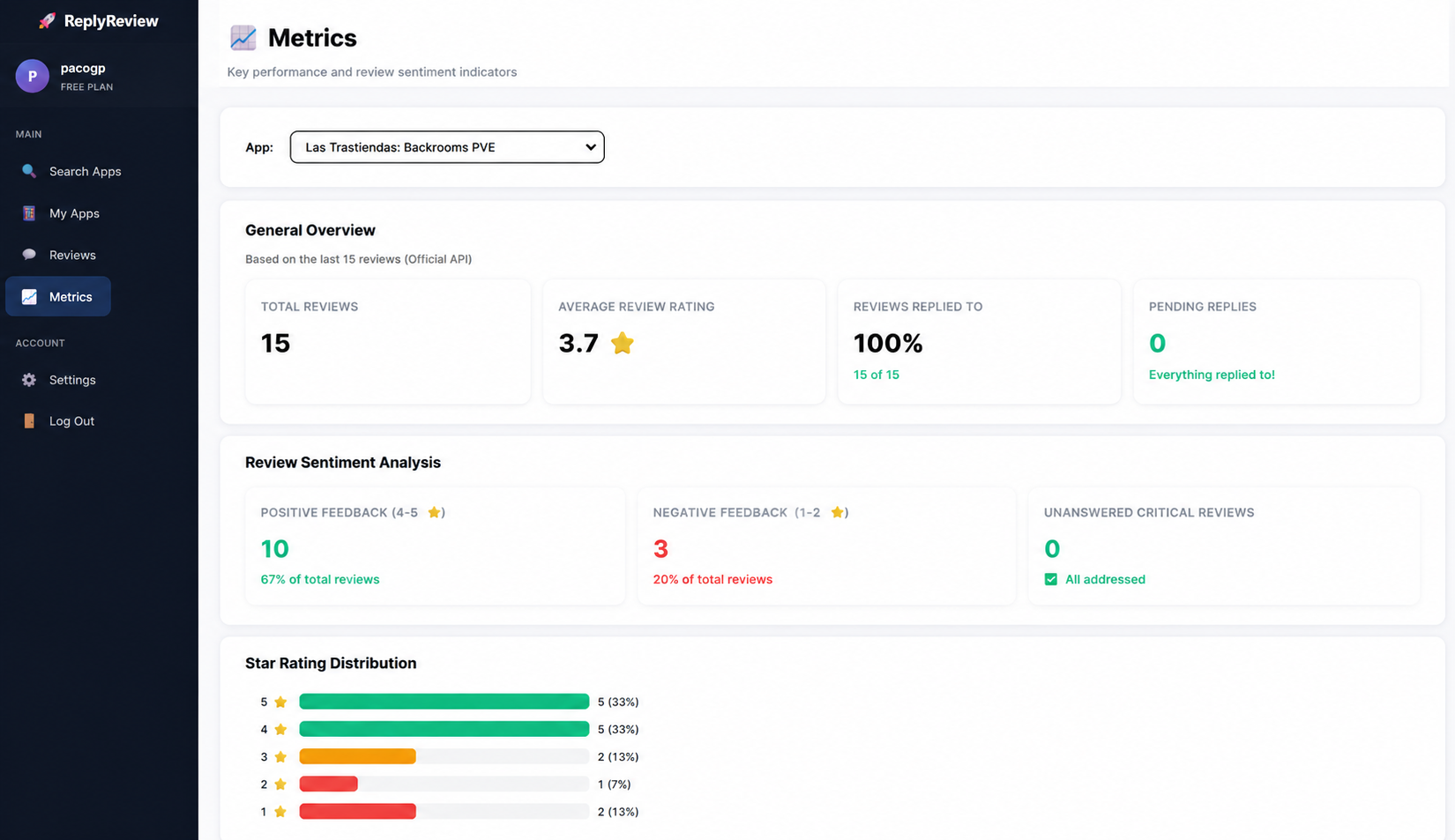Click the Metrics chart icon beside page title

[x=243, y=38]
